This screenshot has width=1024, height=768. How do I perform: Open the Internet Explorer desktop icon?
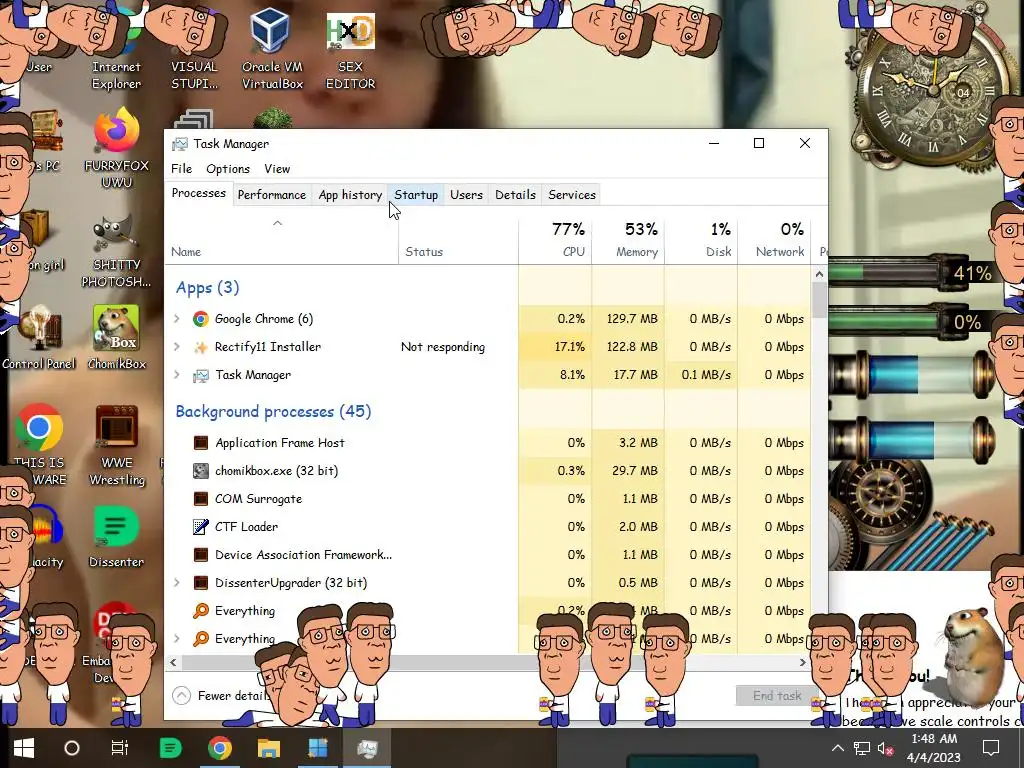click(116, 51)
